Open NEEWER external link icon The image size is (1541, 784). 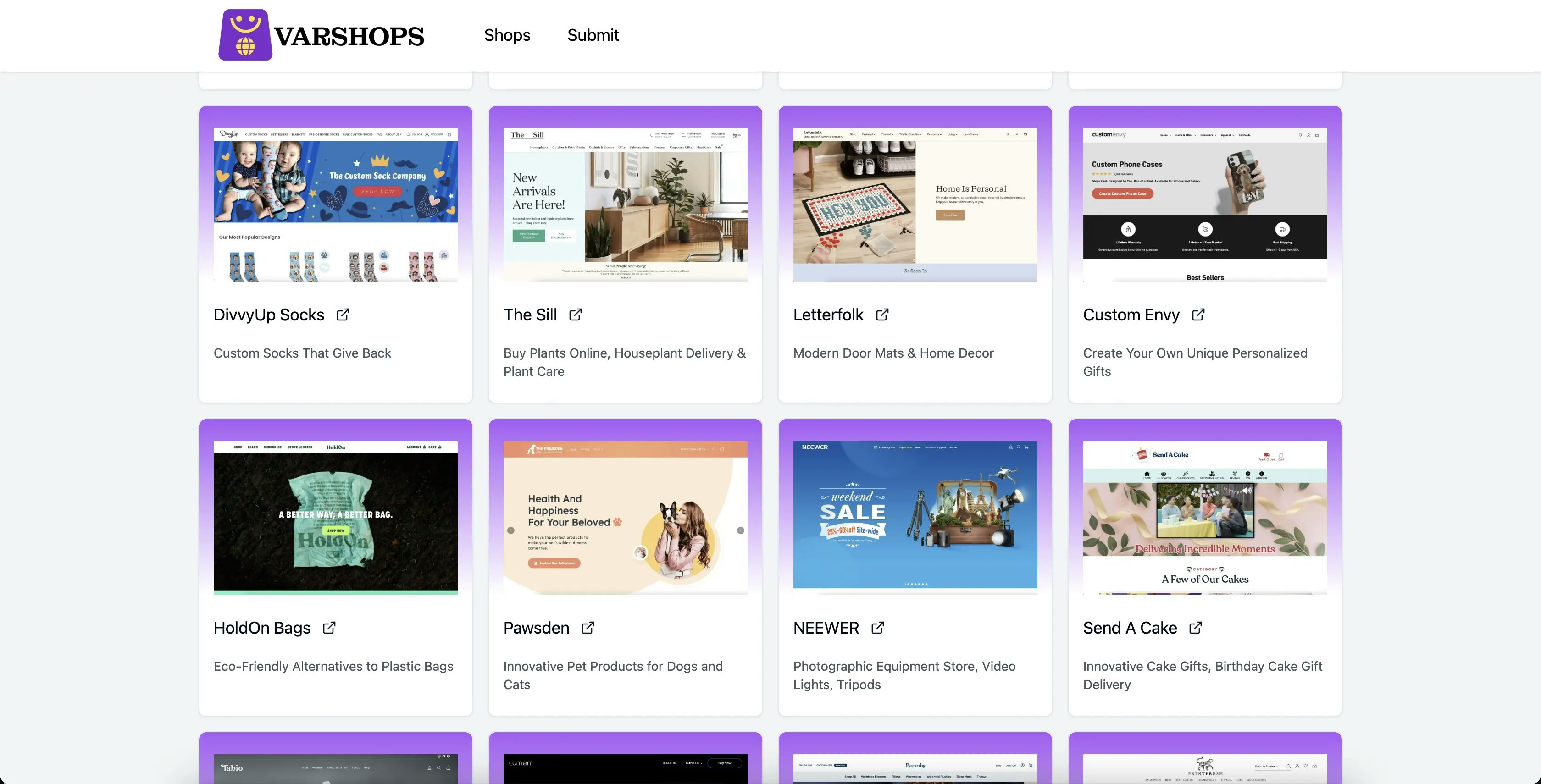(x=877, y=628)
